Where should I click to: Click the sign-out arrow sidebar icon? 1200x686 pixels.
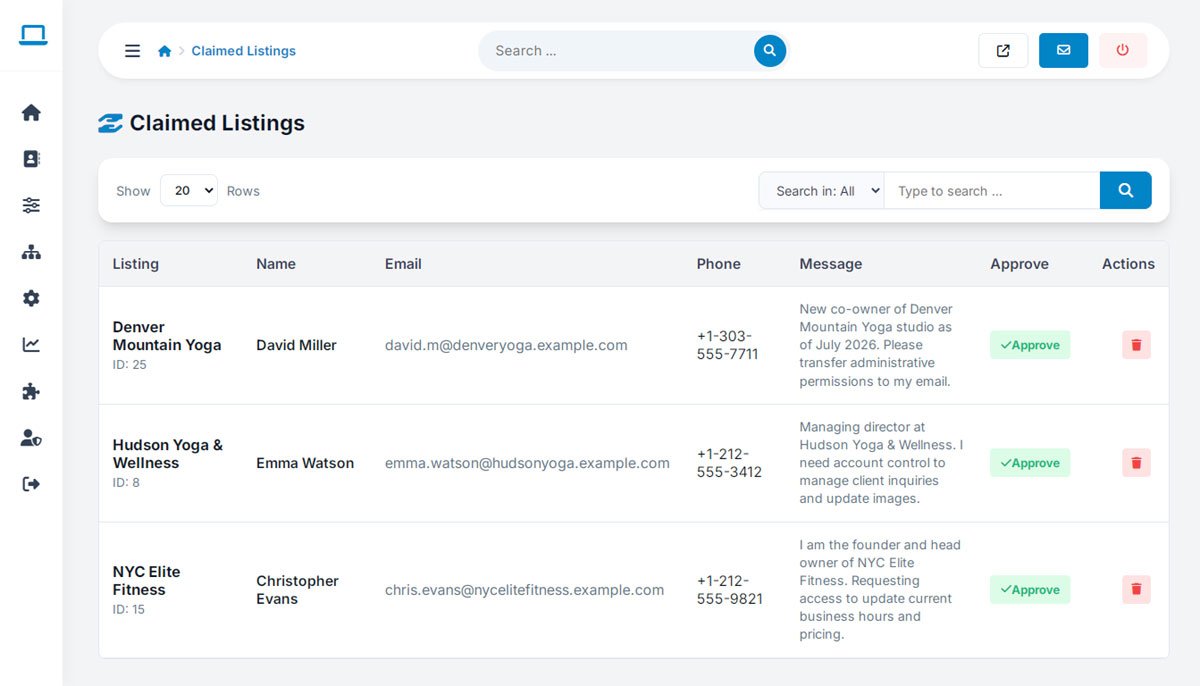click(31, 484)
